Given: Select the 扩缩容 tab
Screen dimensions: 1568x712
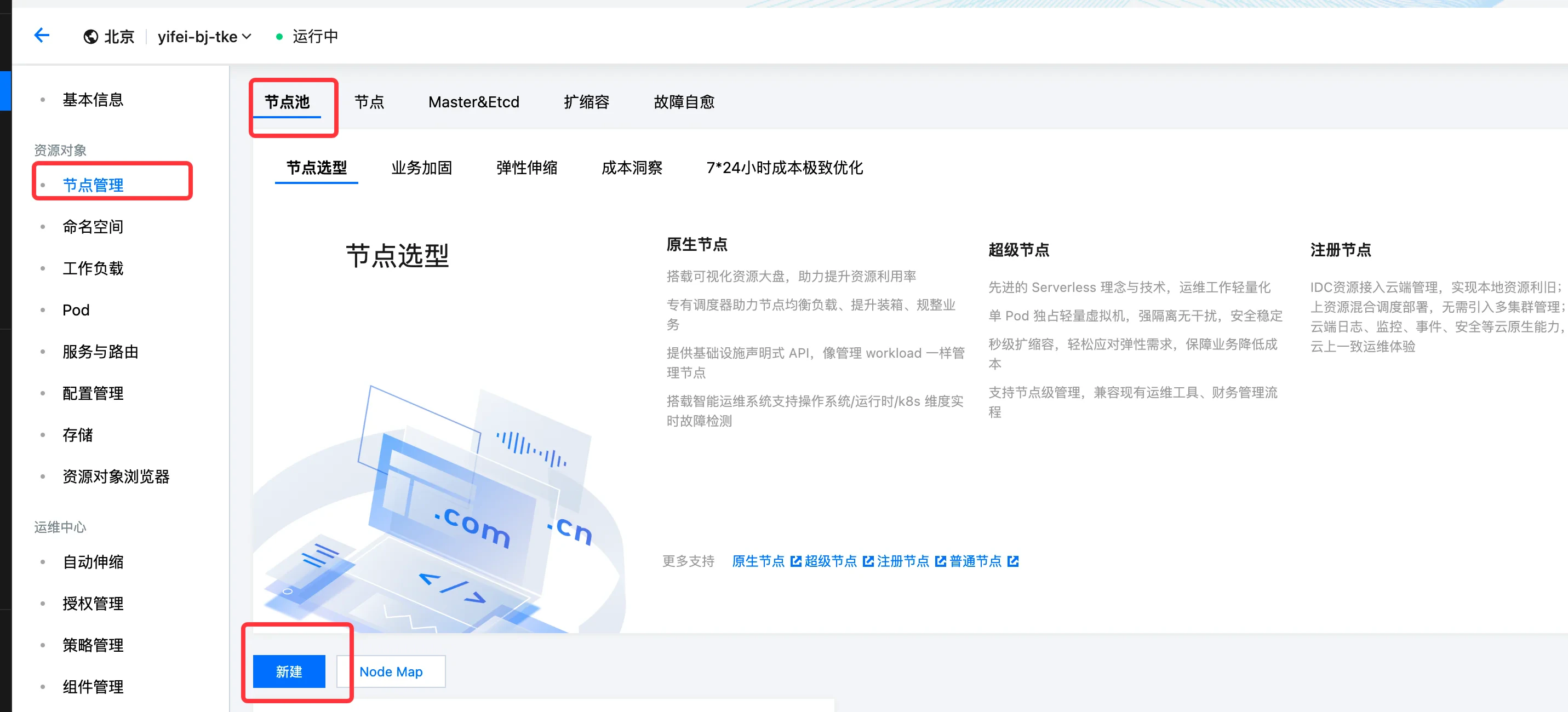Looking at the screenshot, I should [586, 102].
